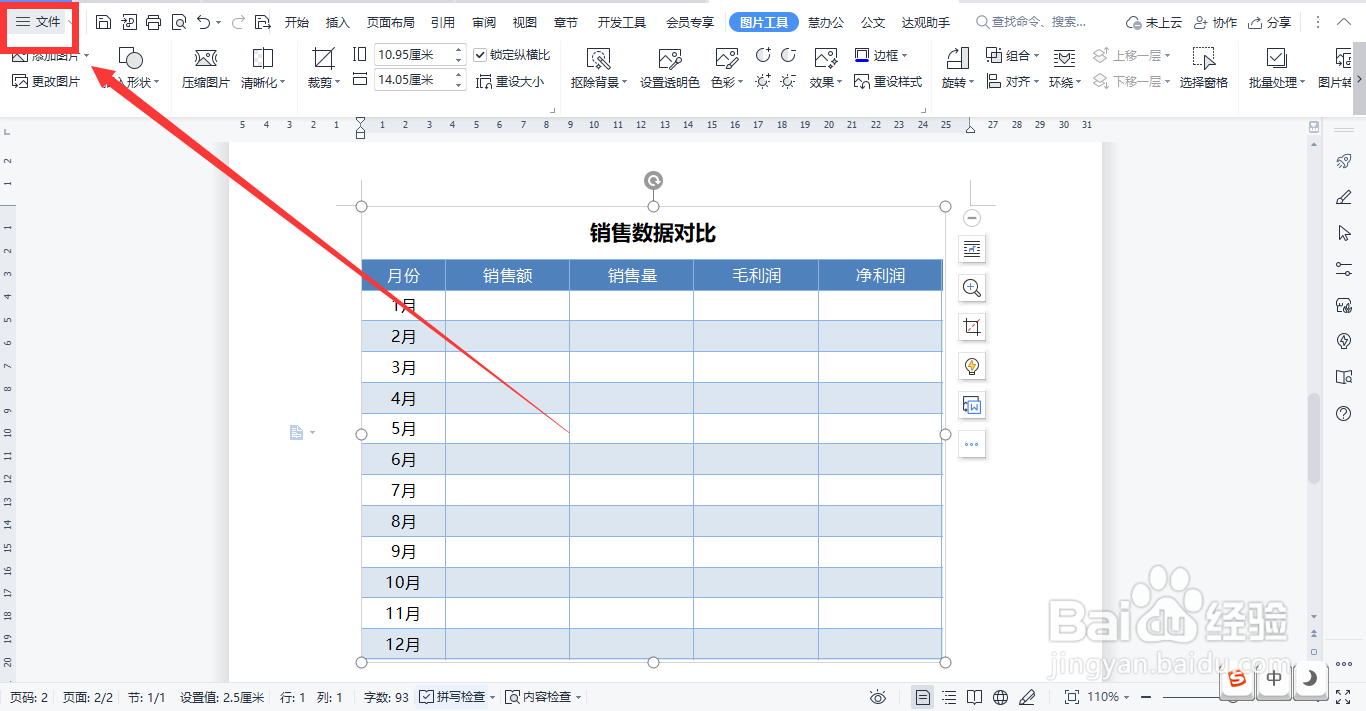The width and height of the screenshot is (1366, 711).
Task: Click the layout options icon beside picture
Action: pos(971,249)
